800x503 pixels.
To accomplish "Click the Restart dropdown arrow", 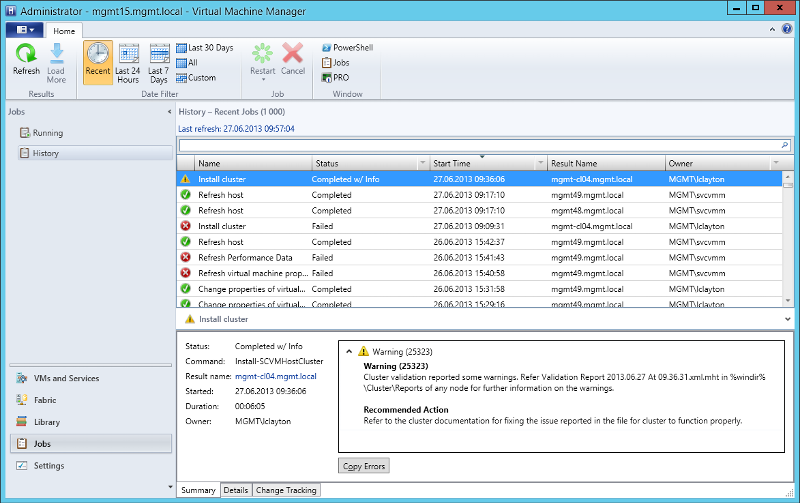I will (x=263, y=80).
